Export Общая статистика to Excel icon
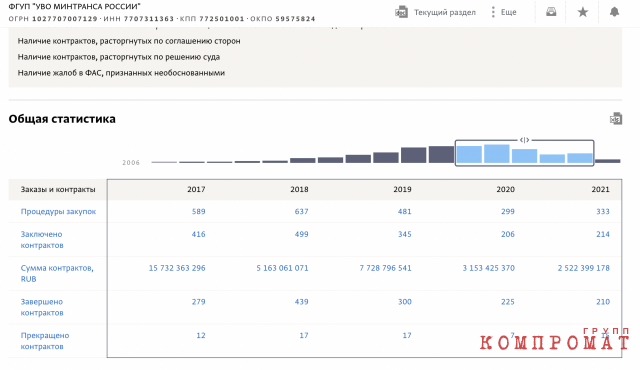This screenshot has height=370, width=640. 616,119
